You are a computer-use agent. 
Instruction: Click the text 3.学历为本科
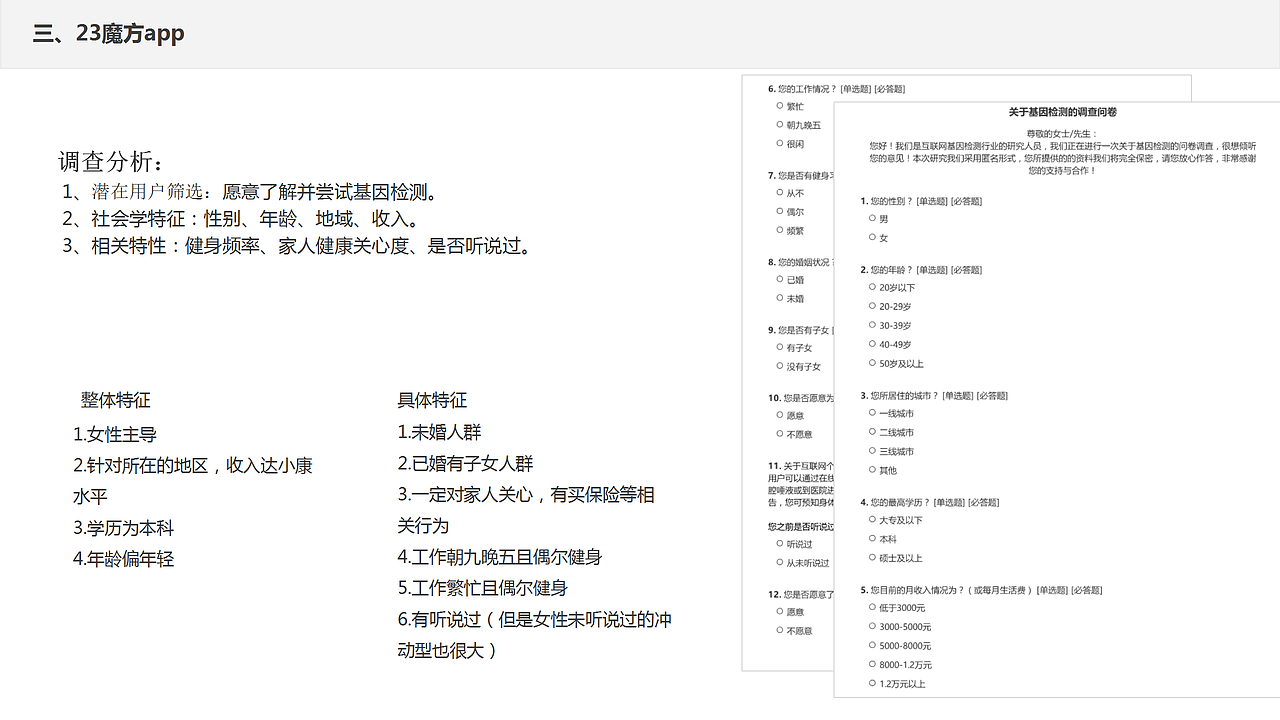click(124, 528)
